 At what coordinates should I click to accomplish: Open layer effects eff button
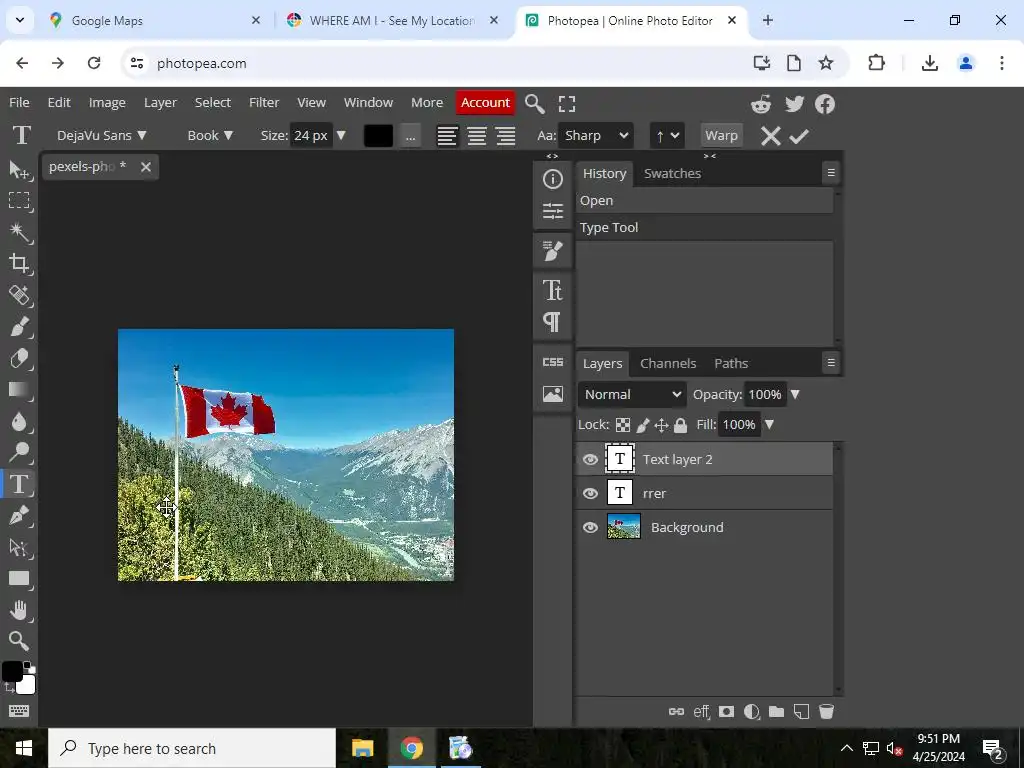[x=701, y=712]
